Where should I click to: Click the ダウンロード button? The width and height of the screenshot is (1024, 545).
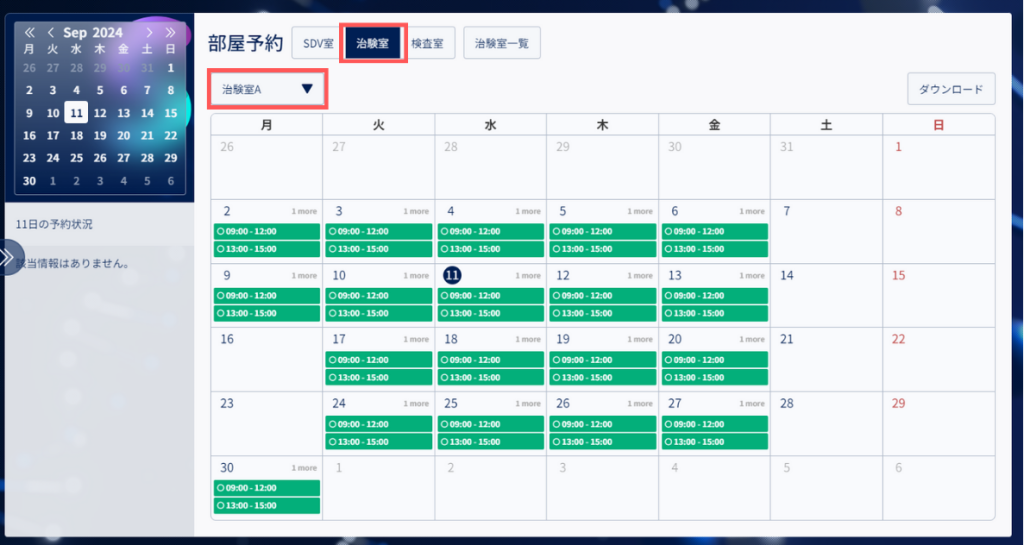point(951,89)
